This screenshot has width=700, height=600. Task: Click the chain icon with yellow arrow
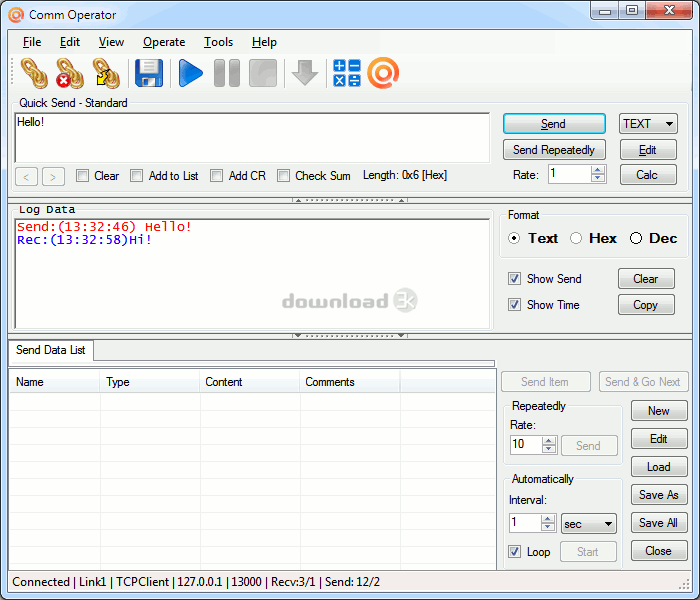[x=105, y=73]
